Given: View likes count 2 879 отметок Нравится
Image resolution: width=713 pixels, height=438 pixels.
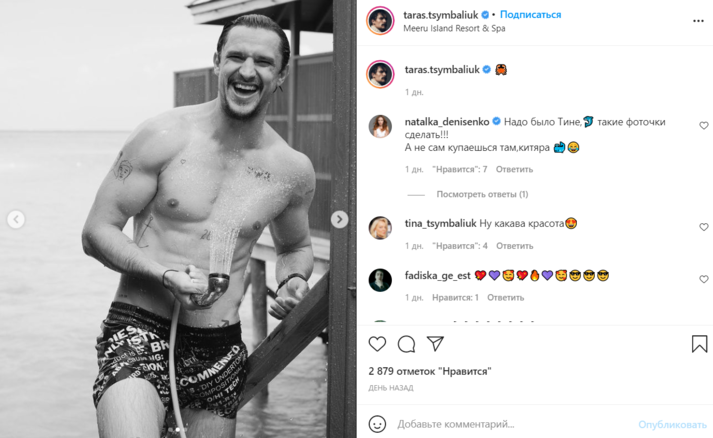Looking at the screenshot, I should coord(430,371).
